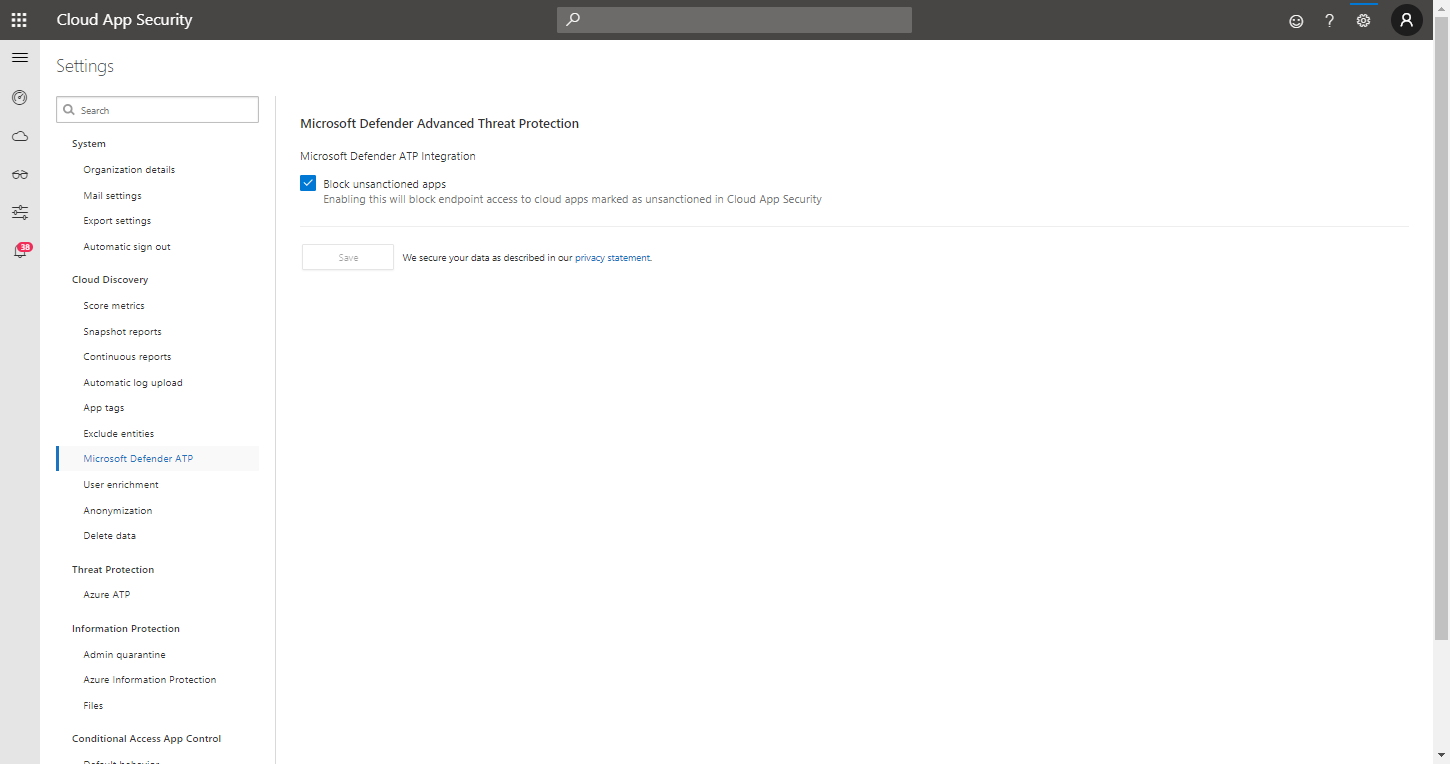Open the Control sliders icon in the sidebar
The height and width of the screenshot is (764, 1450).
19,212
